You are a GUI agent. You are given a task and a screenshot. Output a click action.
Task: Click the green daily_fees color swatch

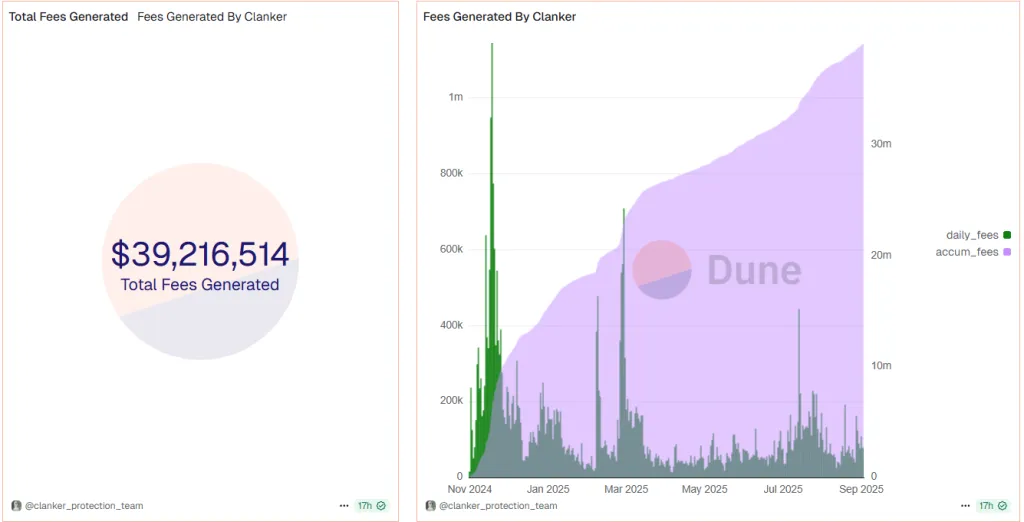coord(1007,235)
